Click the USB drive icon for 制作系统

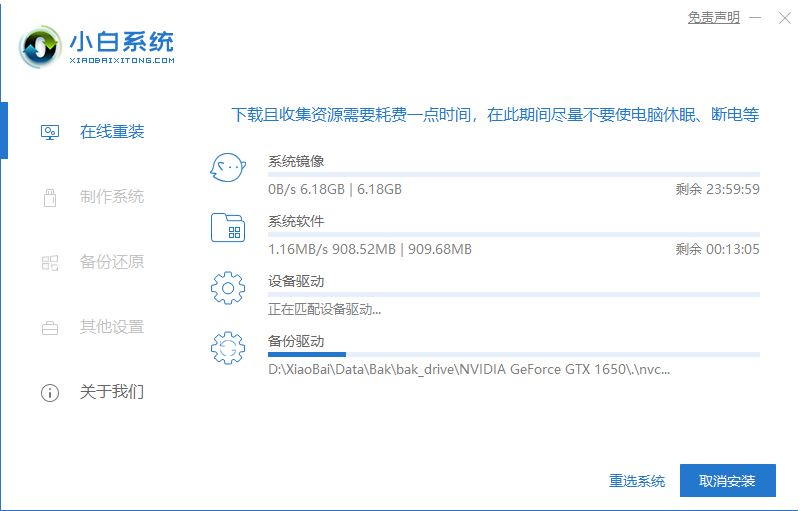pyautogui.click(x=49, y=197)
